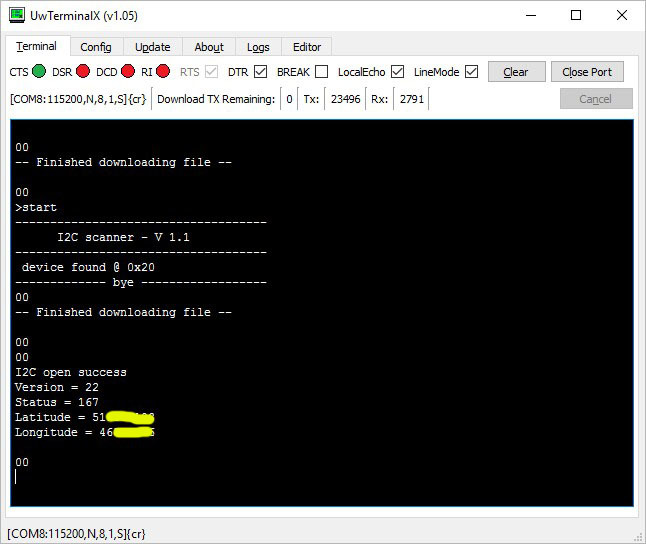Click the COM8 status bar text at bottom
The height and width of the screenshot is (544, 646).
(x=77, y=534)
